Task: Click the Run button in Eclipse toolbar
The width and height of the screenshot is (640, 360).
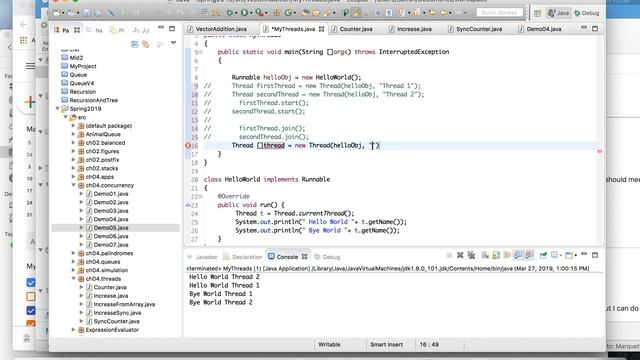Action: 244,13
